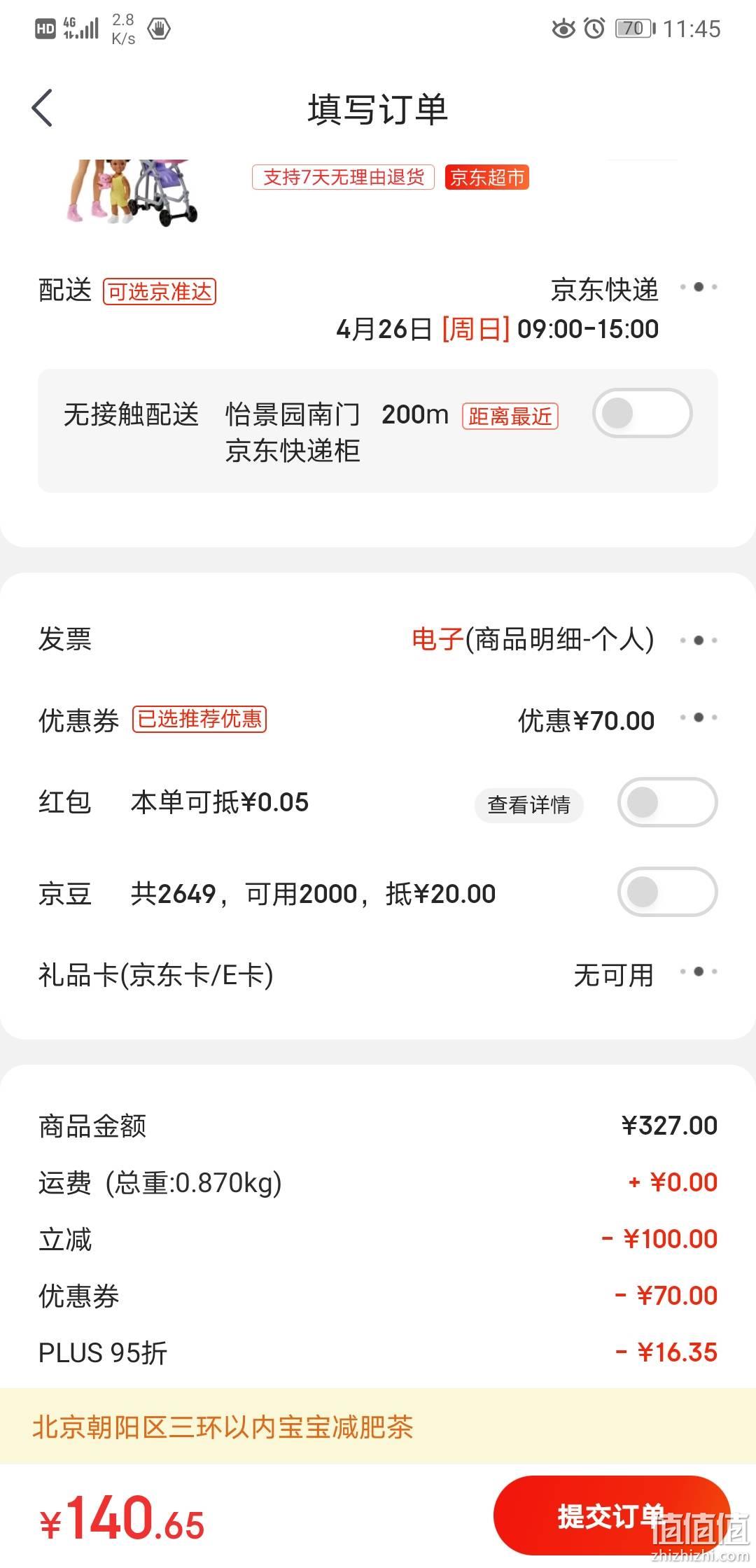This screenshot has width=756, height=1568.
Task: Toggle red packet ¥0.05 deduction
Action: 667,802
